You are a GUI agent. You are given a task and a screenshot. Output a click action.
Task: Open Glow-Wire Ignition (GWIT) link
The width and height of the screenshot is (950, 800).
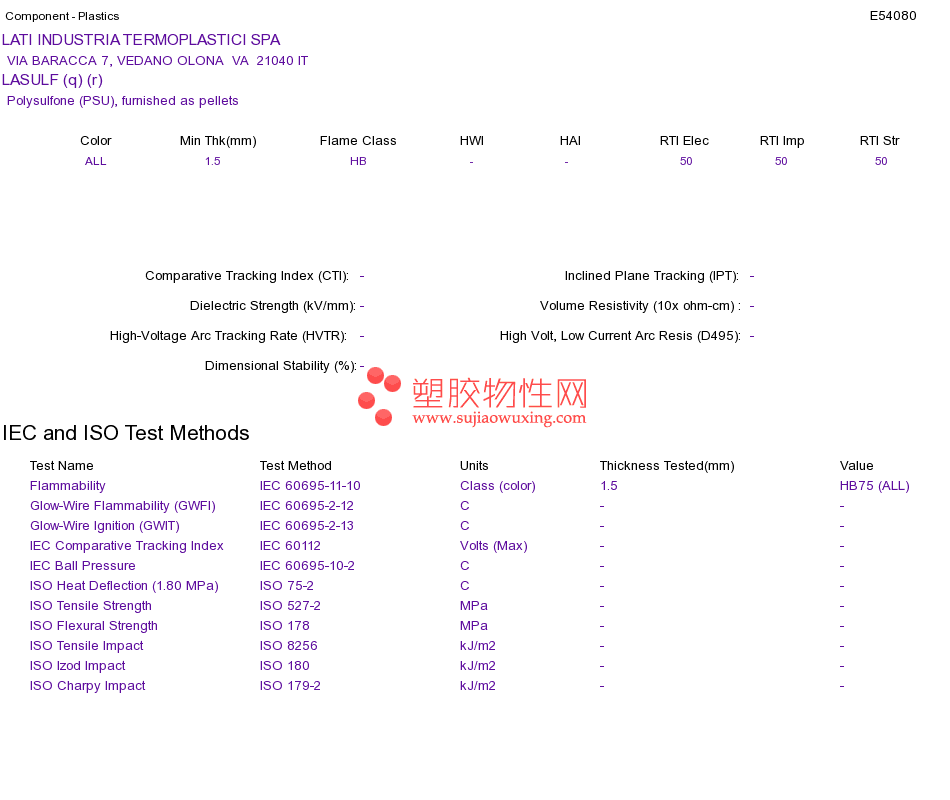(x=105, y=526)
